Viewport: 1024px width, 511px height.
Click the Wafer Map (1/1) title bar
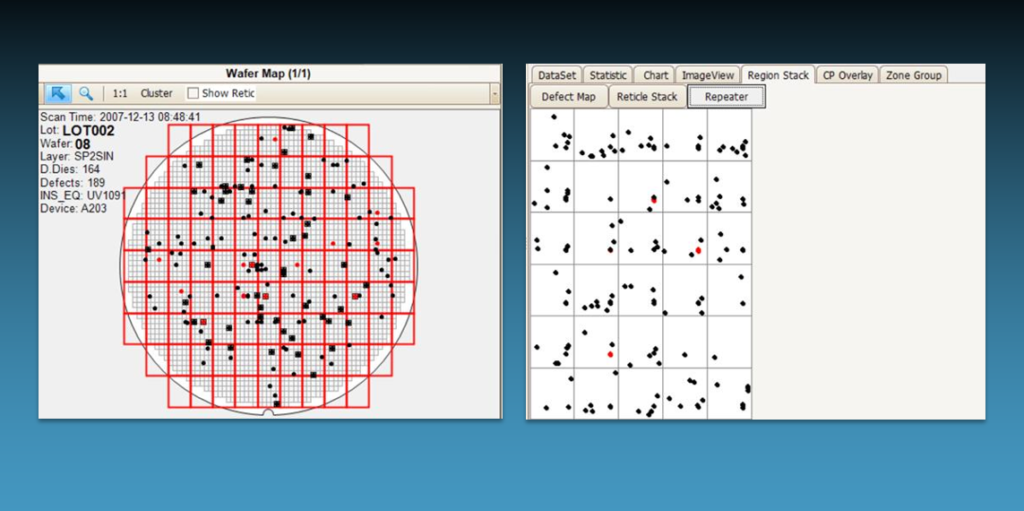270,73
